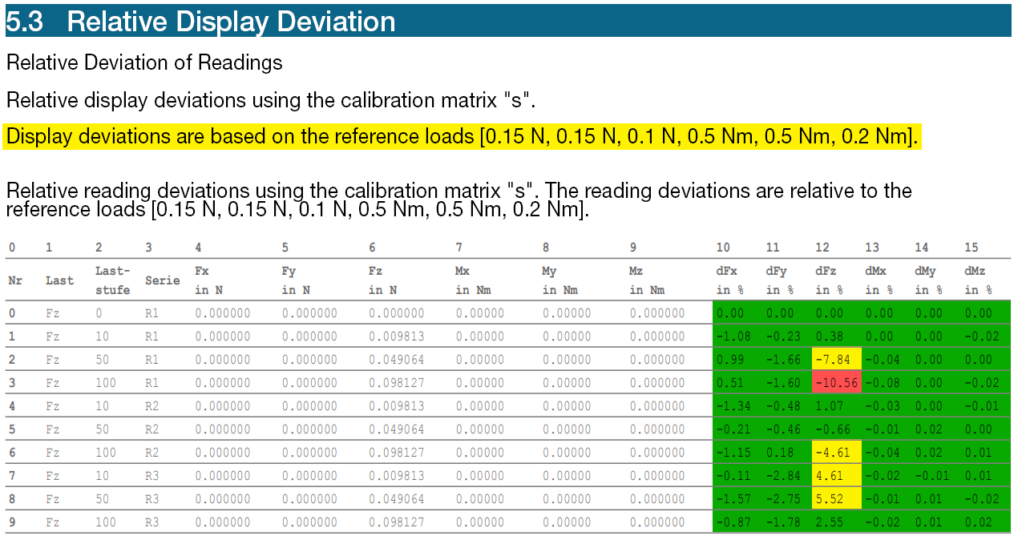Click the "Mx in Nm" column header
1030x540 pixels.
(x=473, y=281)
